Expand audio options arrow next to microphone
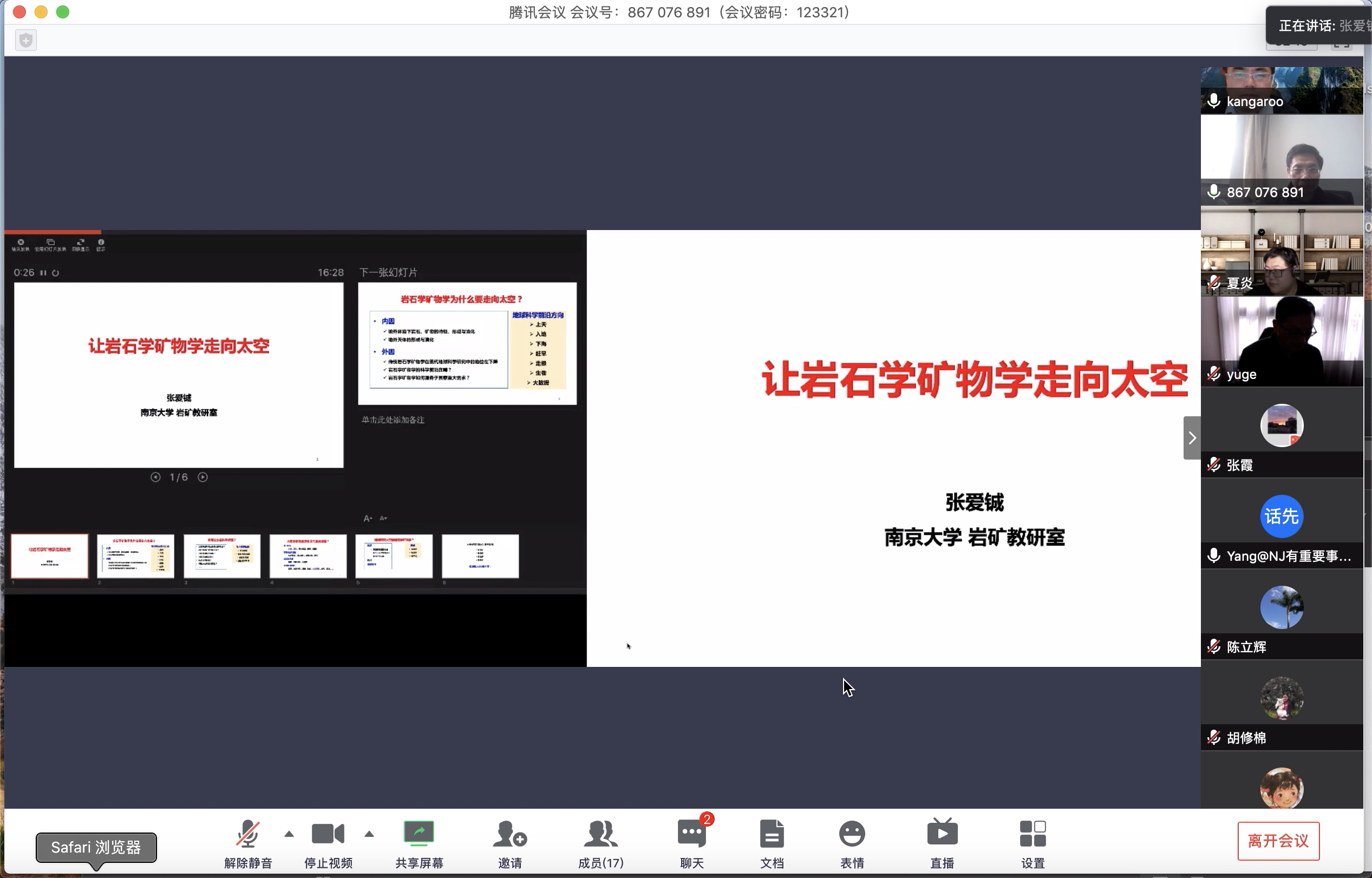Screen dimensions: 1372x878 289,834
